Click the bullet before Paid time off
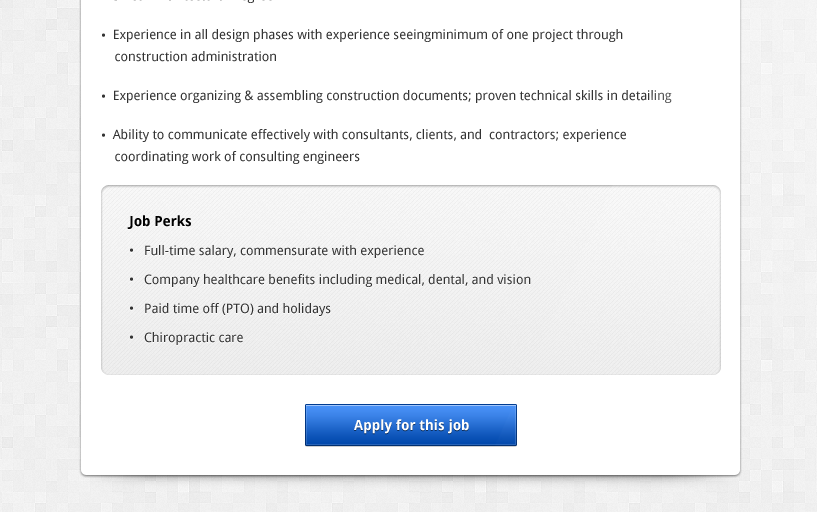The height and width of the screenshot is (512, 817). [x=131, y=309]
